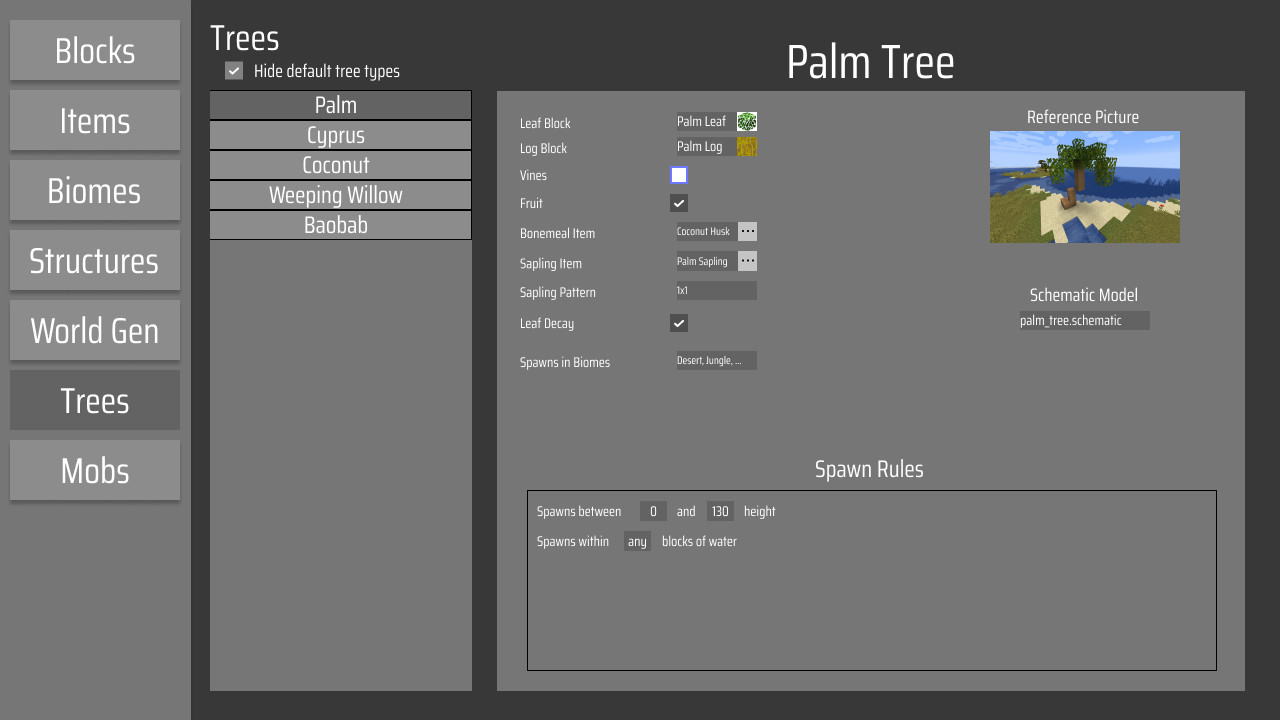Open the Sapling Pattern selector showing 1x1
Viewport: 1280px width, 720px height.
716,290
